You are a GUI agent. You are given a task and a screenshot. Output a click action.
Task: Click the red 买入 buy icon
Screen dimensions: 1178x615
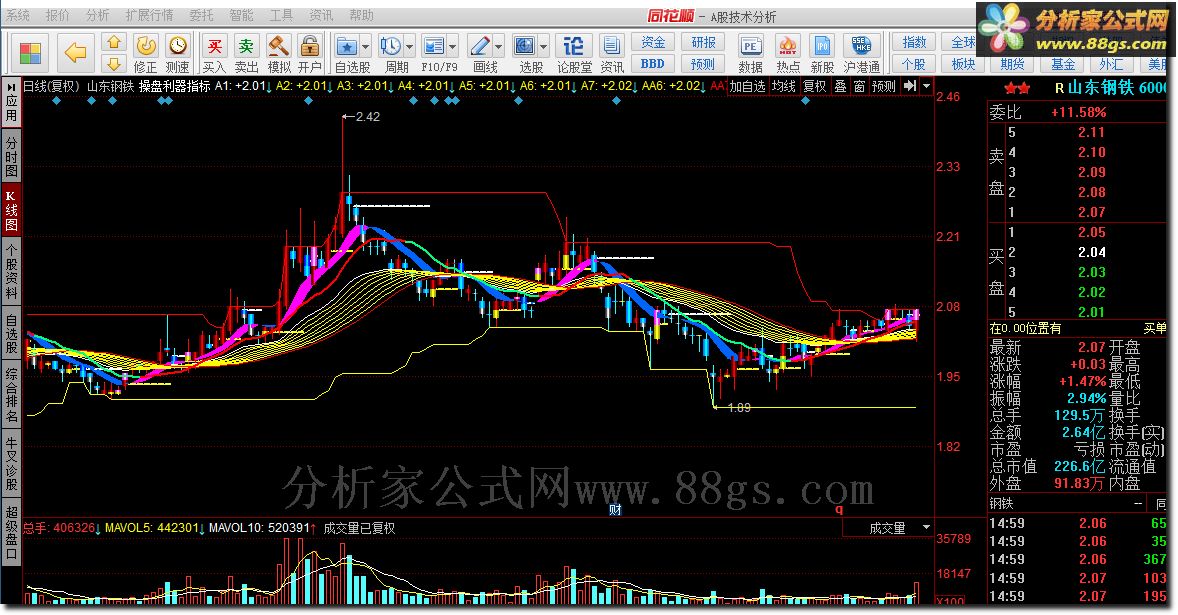pyautogui.click(x=215, y=47)
